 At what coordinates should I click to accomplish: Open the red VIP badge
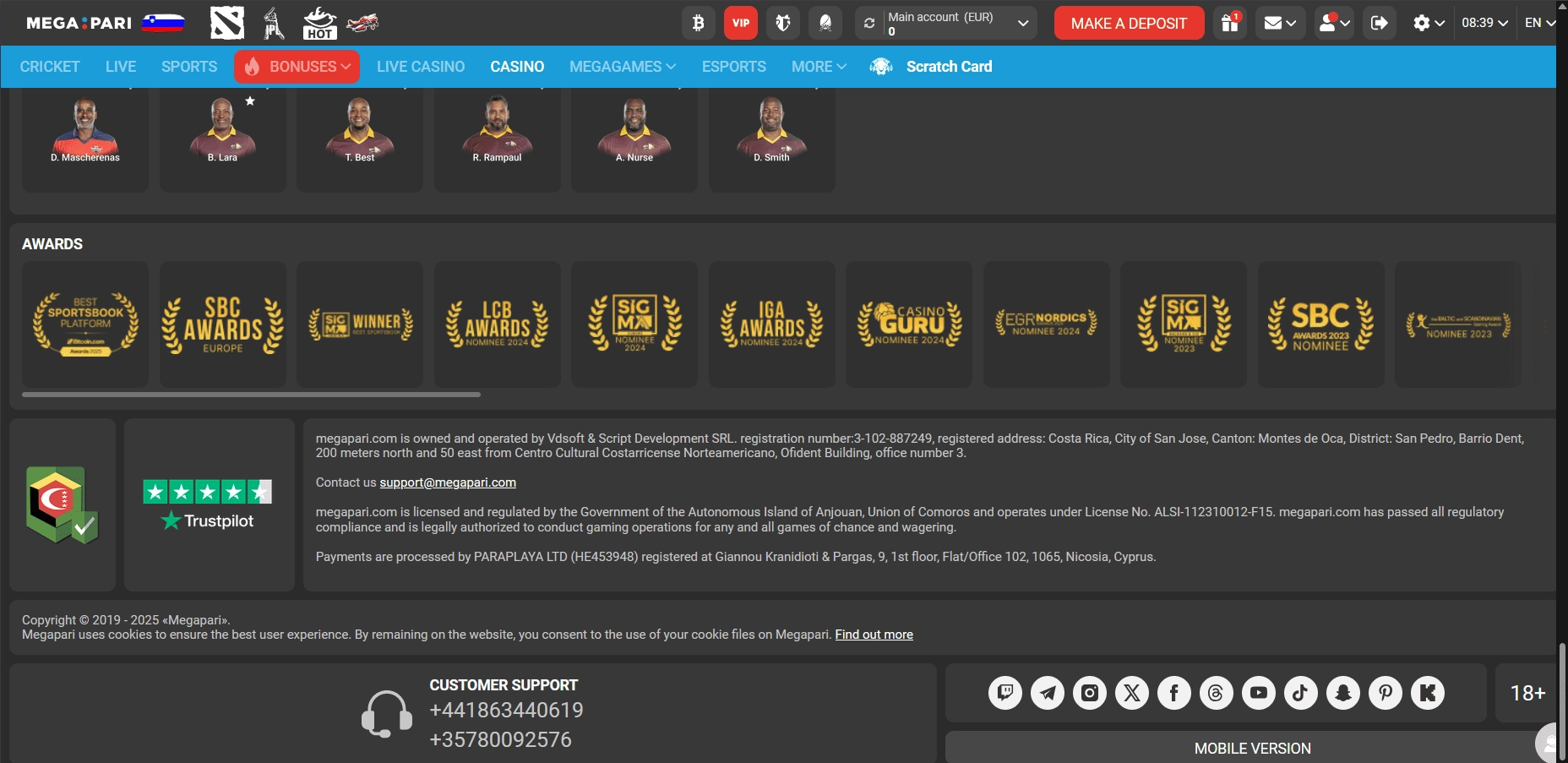point(741,23)
